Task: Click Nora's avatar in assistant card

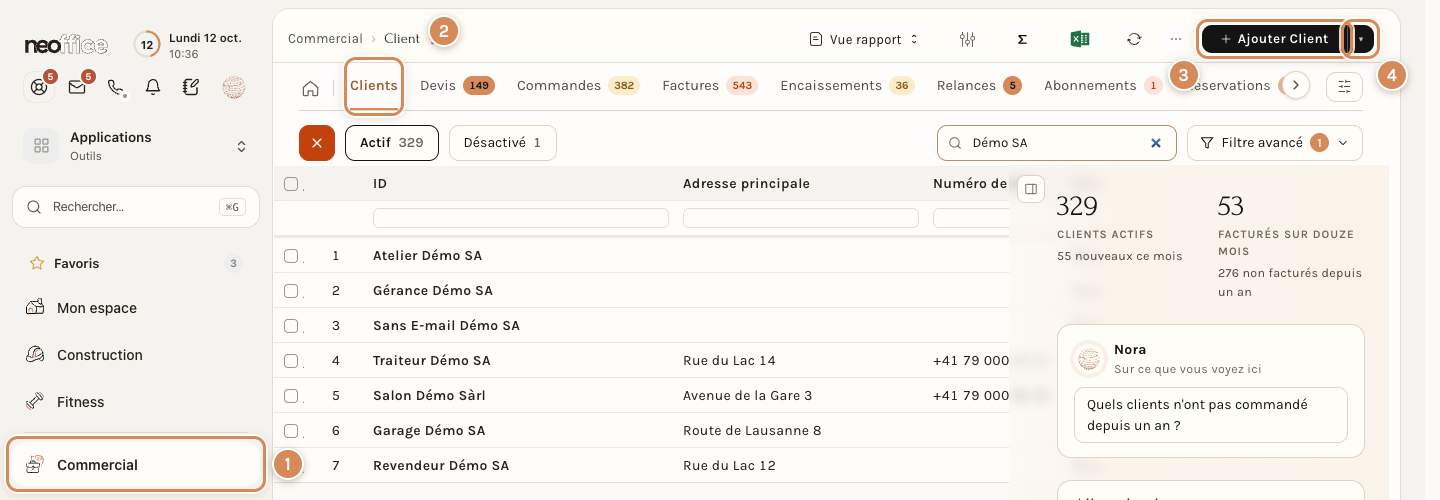Action: click(x=1089, y=358)
